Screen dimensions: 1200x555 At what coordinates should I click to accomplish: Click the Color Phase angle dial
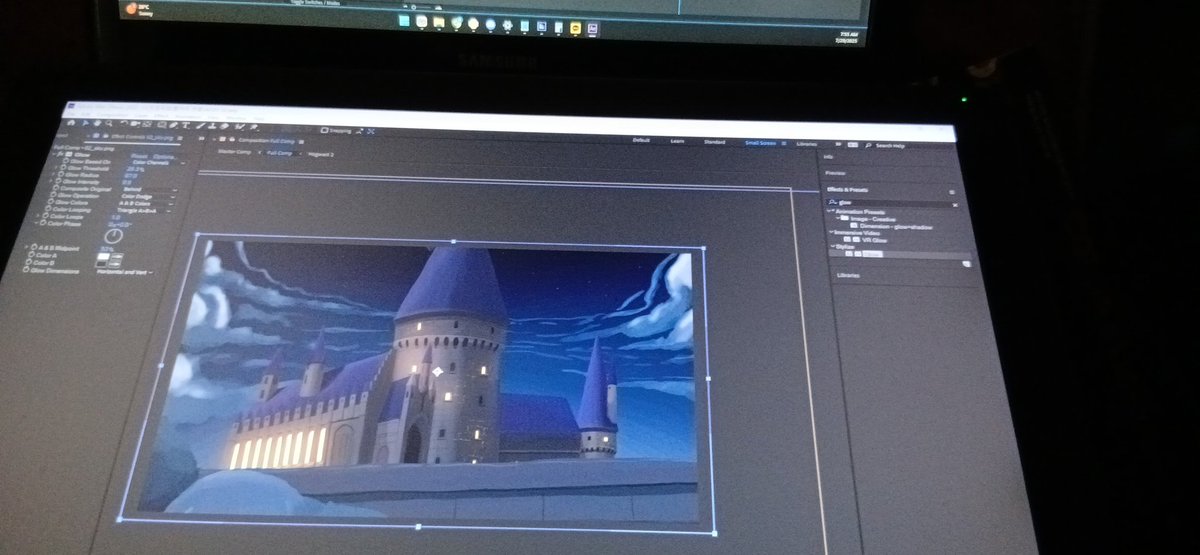pyautogui.click(x=113, y=236)
